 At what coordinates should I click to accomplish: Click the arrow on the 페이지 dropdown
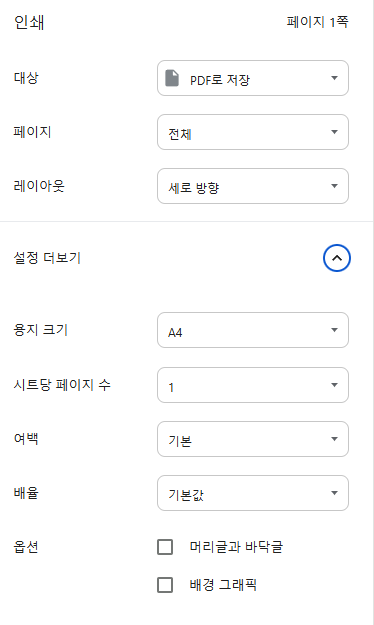click(335, 132)
